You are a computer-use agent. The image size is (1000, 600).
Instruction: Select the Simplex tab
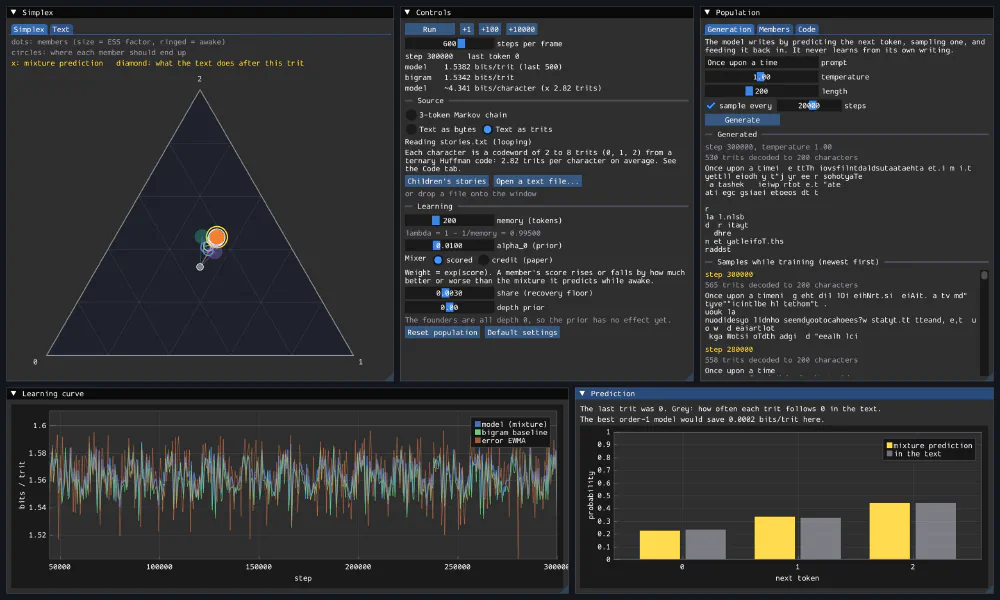click(29, 29)
